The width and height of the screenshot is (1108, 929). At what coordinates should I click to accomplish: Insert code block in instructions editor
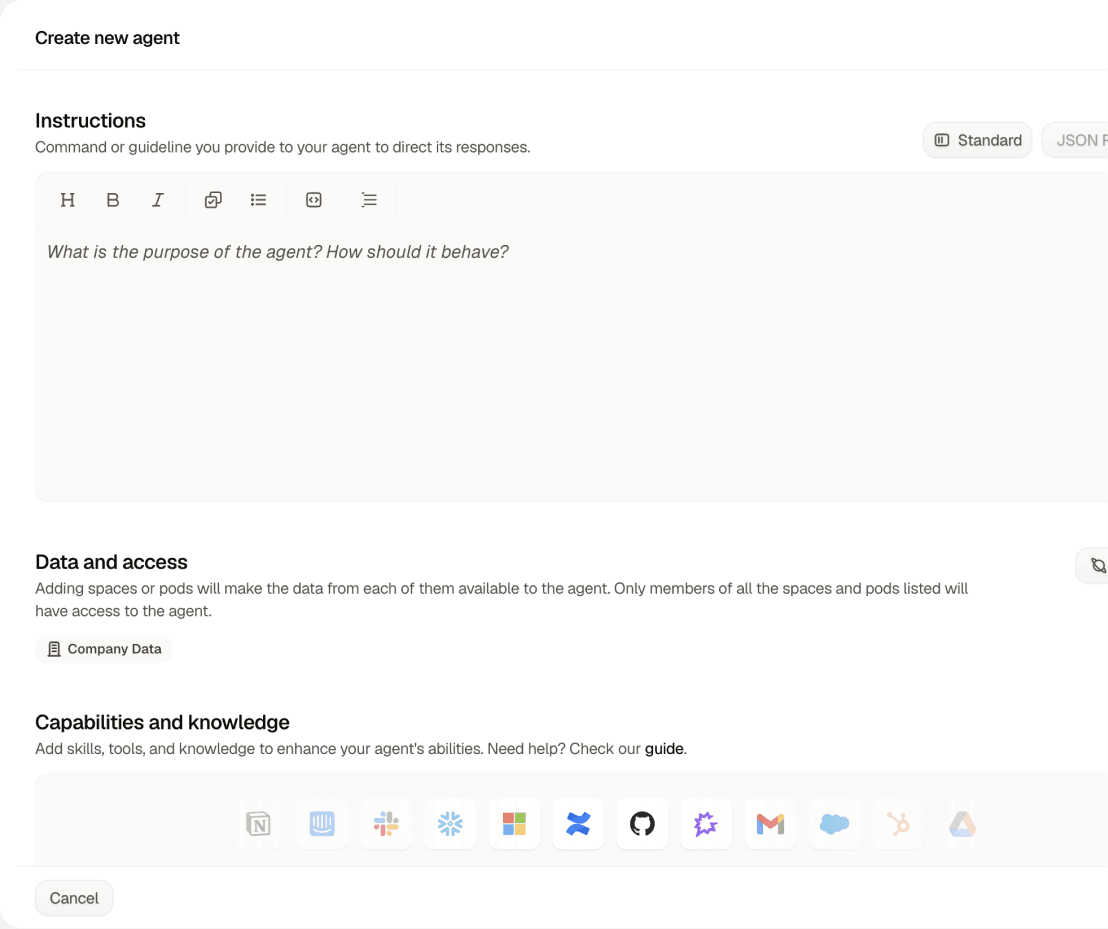[314, 200]
